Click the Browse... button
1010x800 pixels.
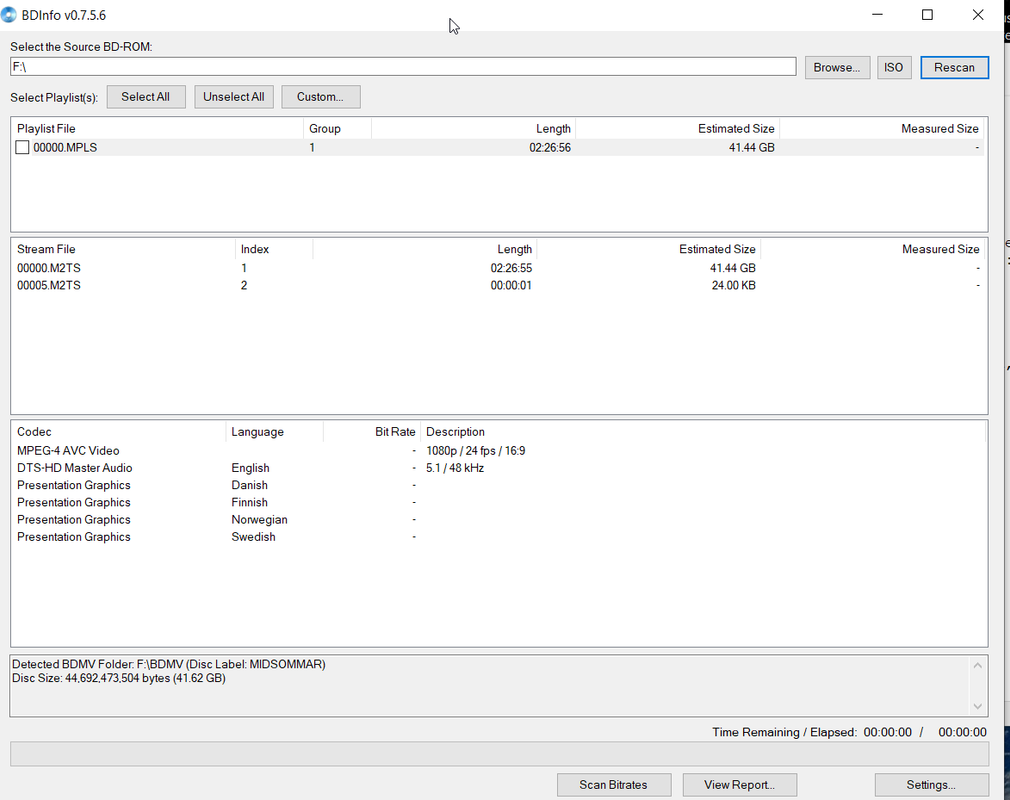pos(837,68)
